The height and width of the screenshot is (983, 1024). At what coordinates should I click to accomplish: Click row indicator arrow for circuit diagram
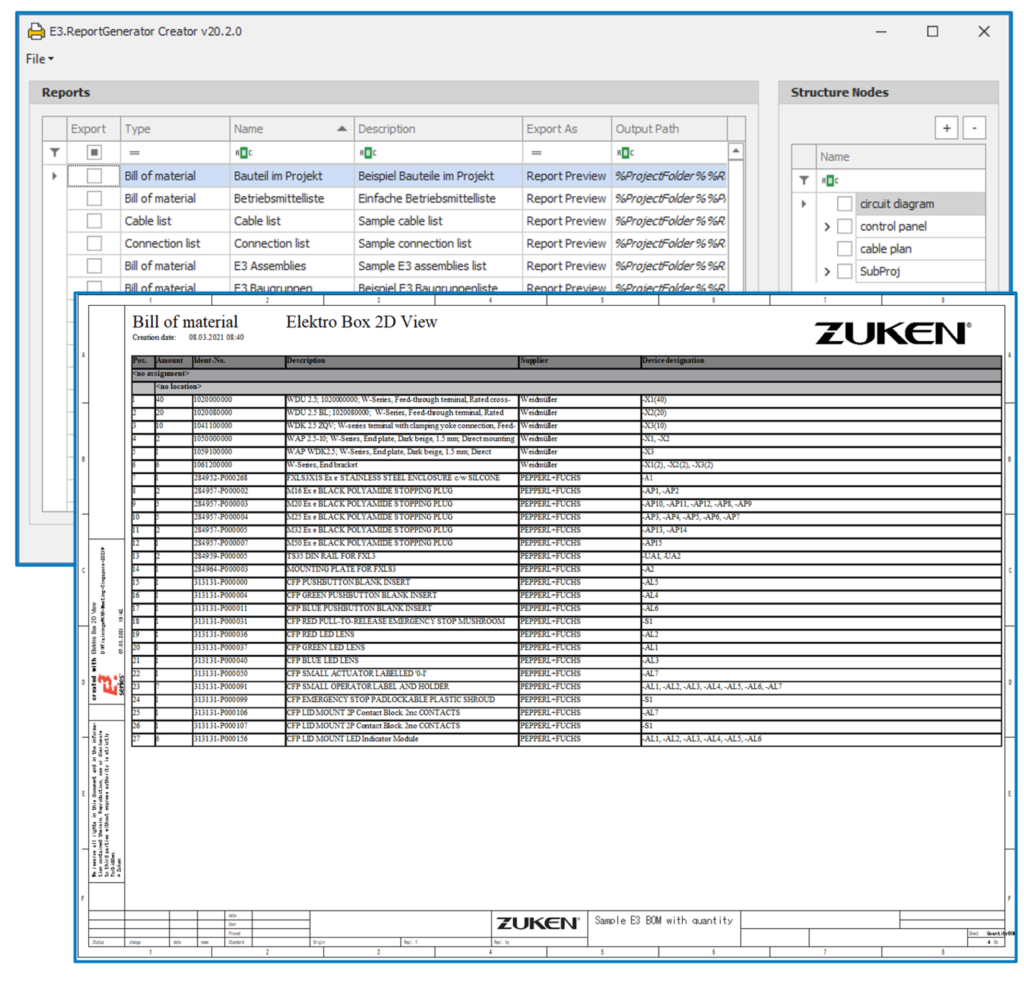[x=804, y=204]
